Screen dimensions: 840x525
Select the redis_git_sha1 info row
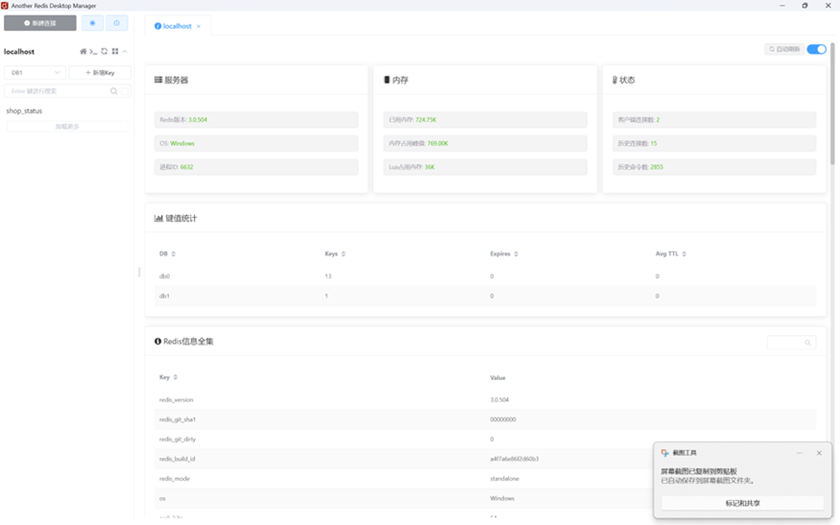point(485,419)
